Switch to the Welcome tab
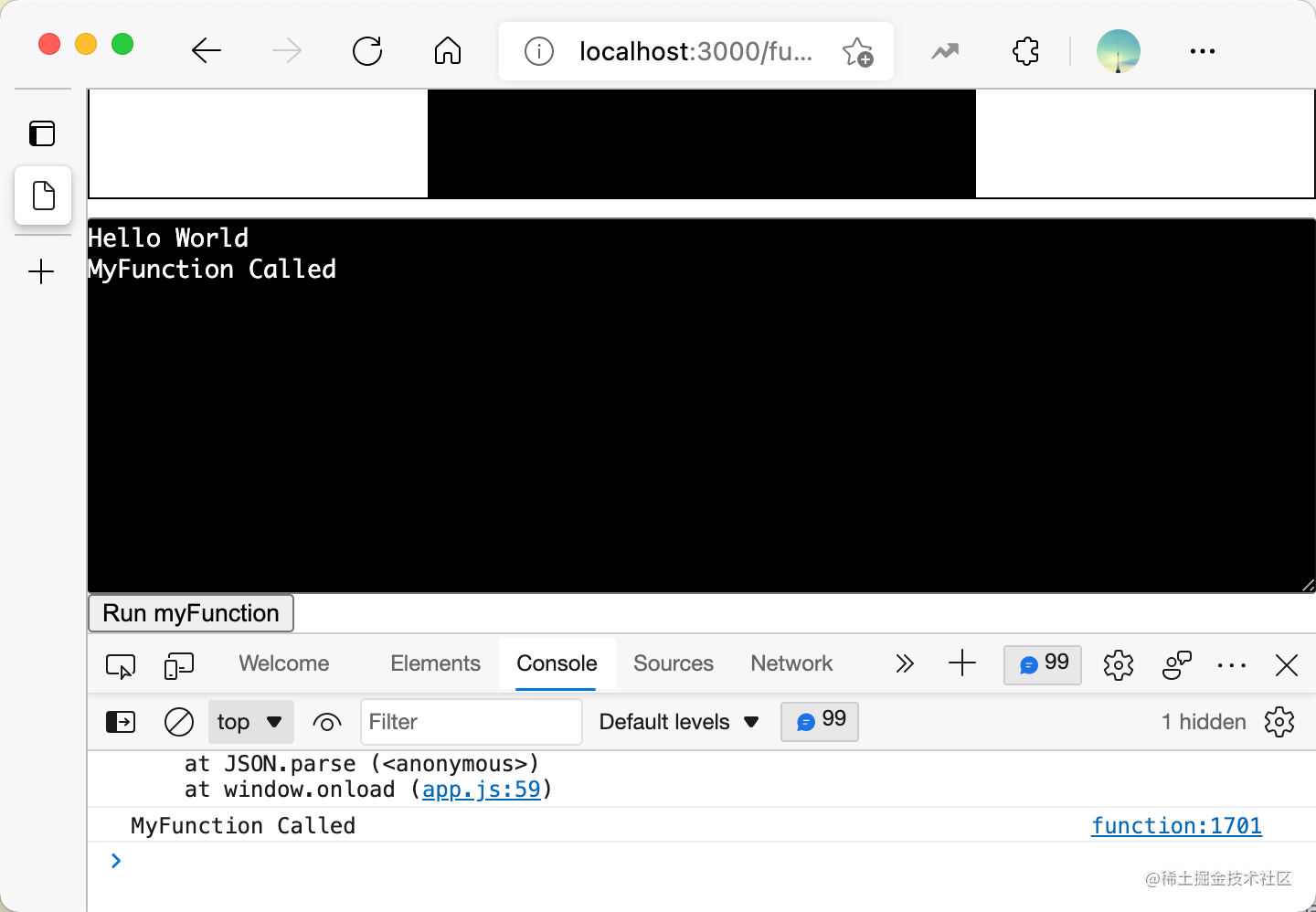This screenshot has height=912, width=1316. point(284,663)
